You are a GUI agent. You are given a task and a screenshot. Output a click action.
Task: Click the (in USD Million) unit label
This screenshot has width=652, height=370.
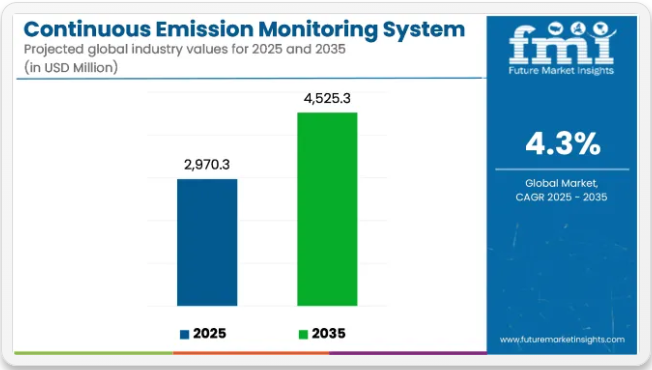coord(71,67)
